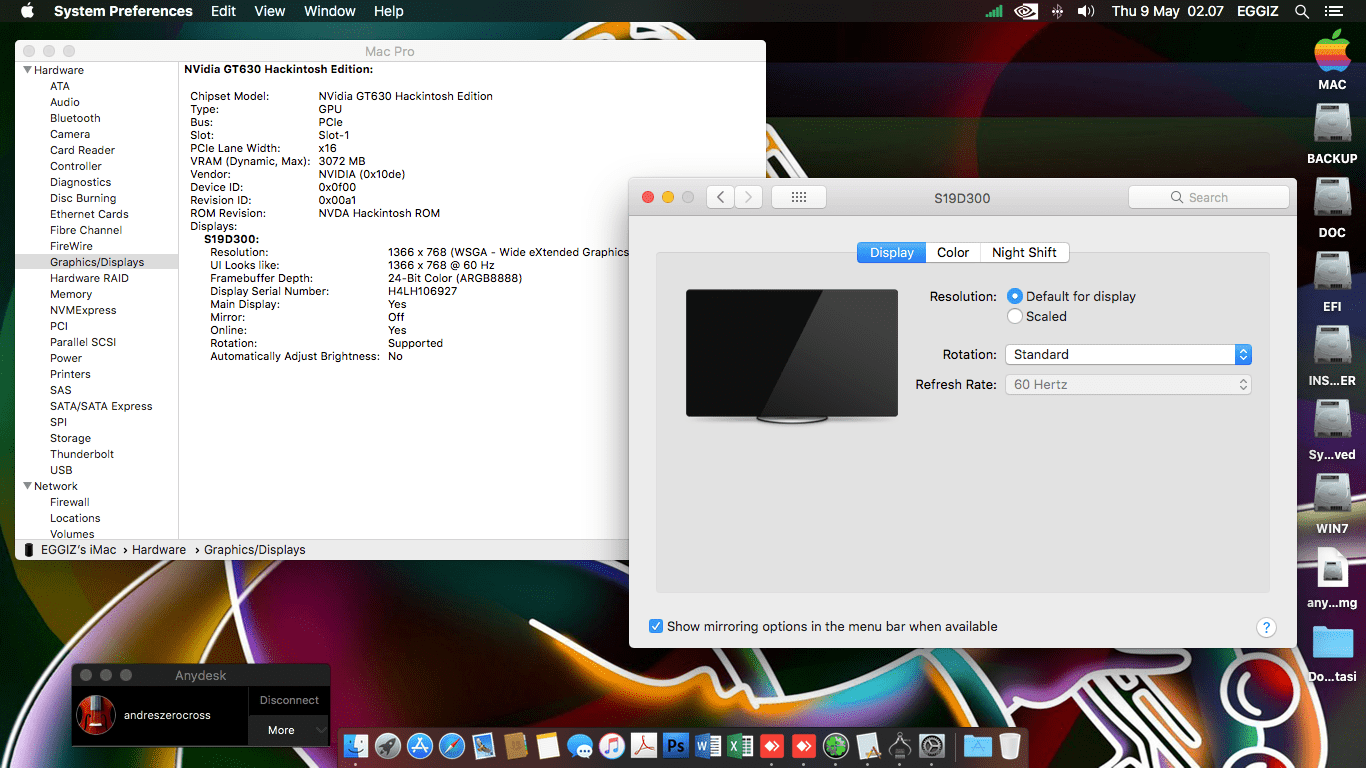Select USB in the sidebar
This screenshot has height=768, width=1366.
[x=61, y=470]
